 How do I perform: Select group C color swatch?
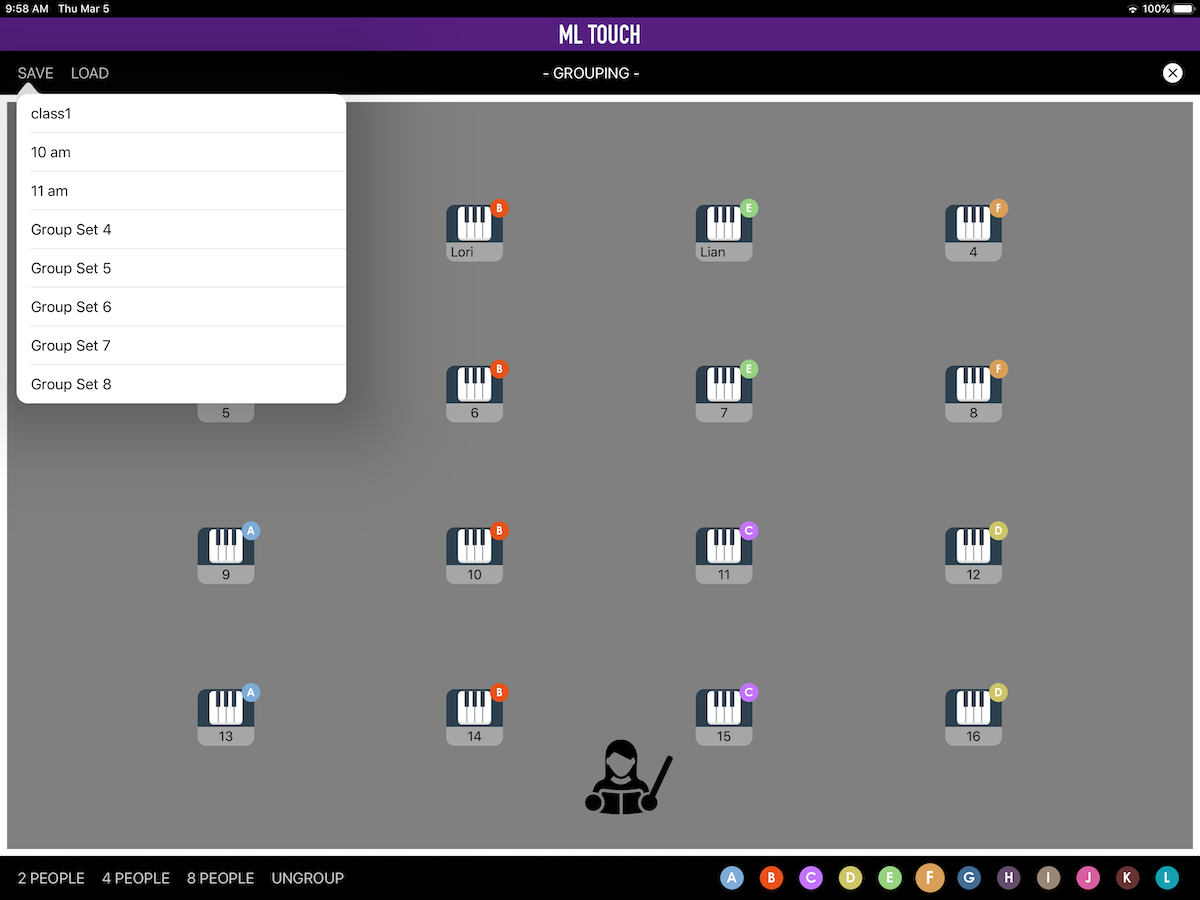(x=811, y=878)
